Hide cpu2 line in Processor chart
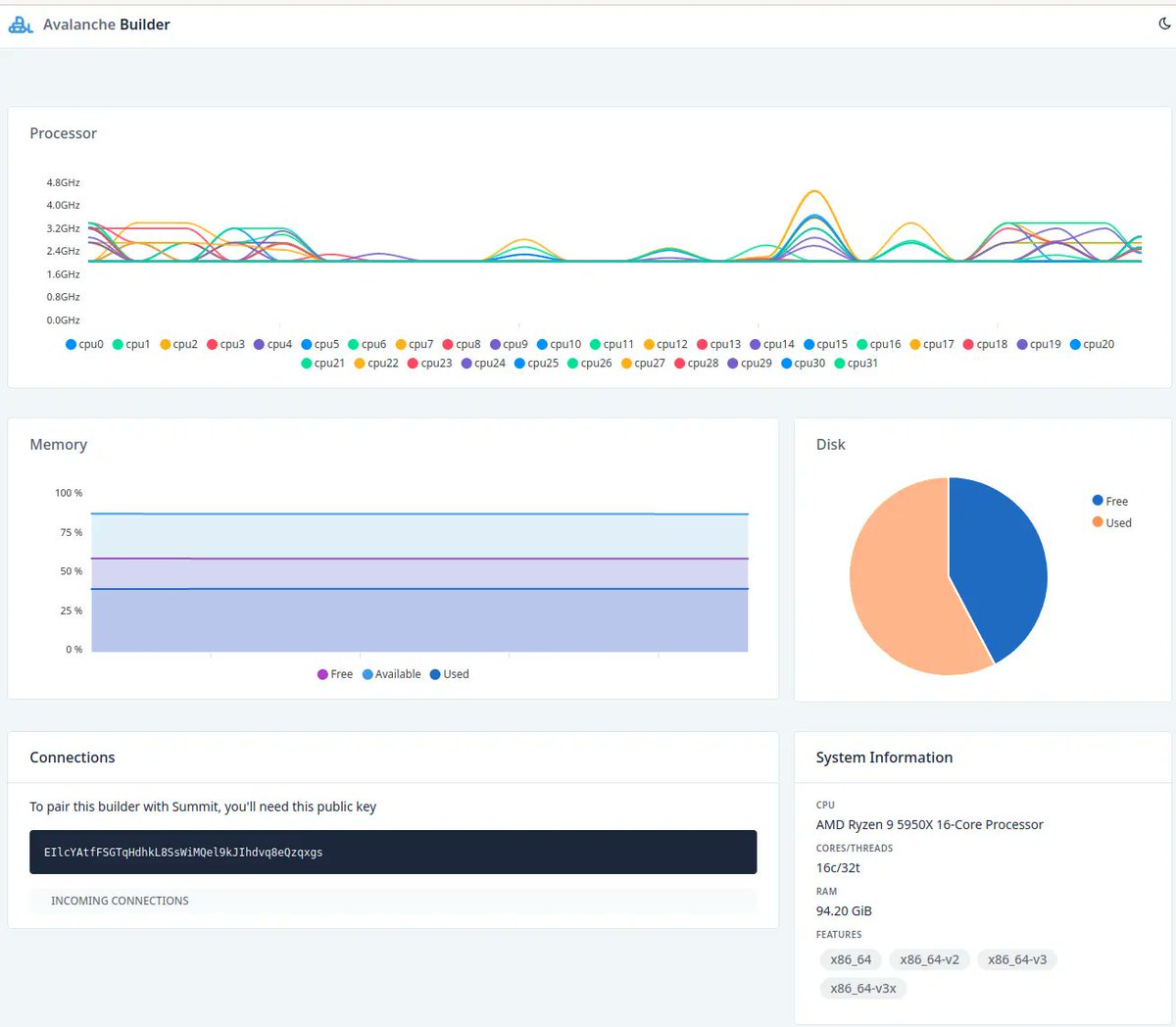1176x1027 pixels. point(178,344)
